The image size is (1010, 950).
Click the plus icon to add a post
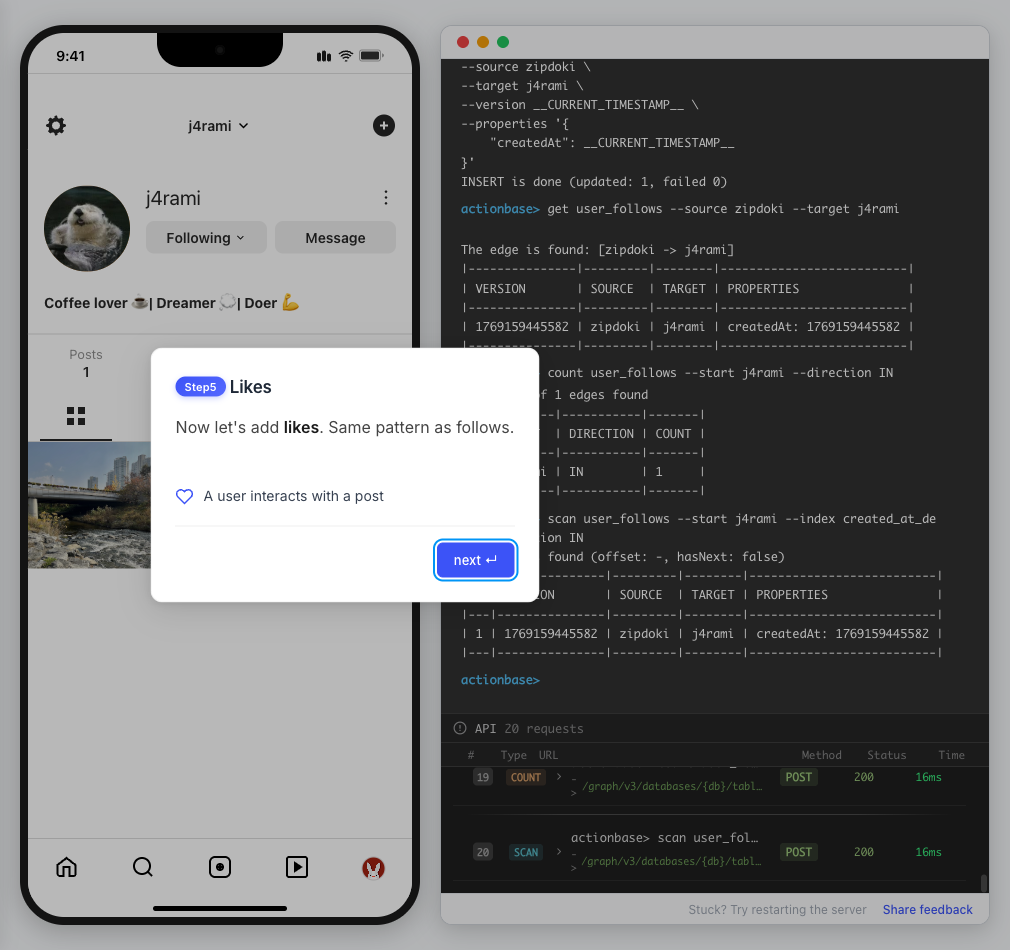383,125
